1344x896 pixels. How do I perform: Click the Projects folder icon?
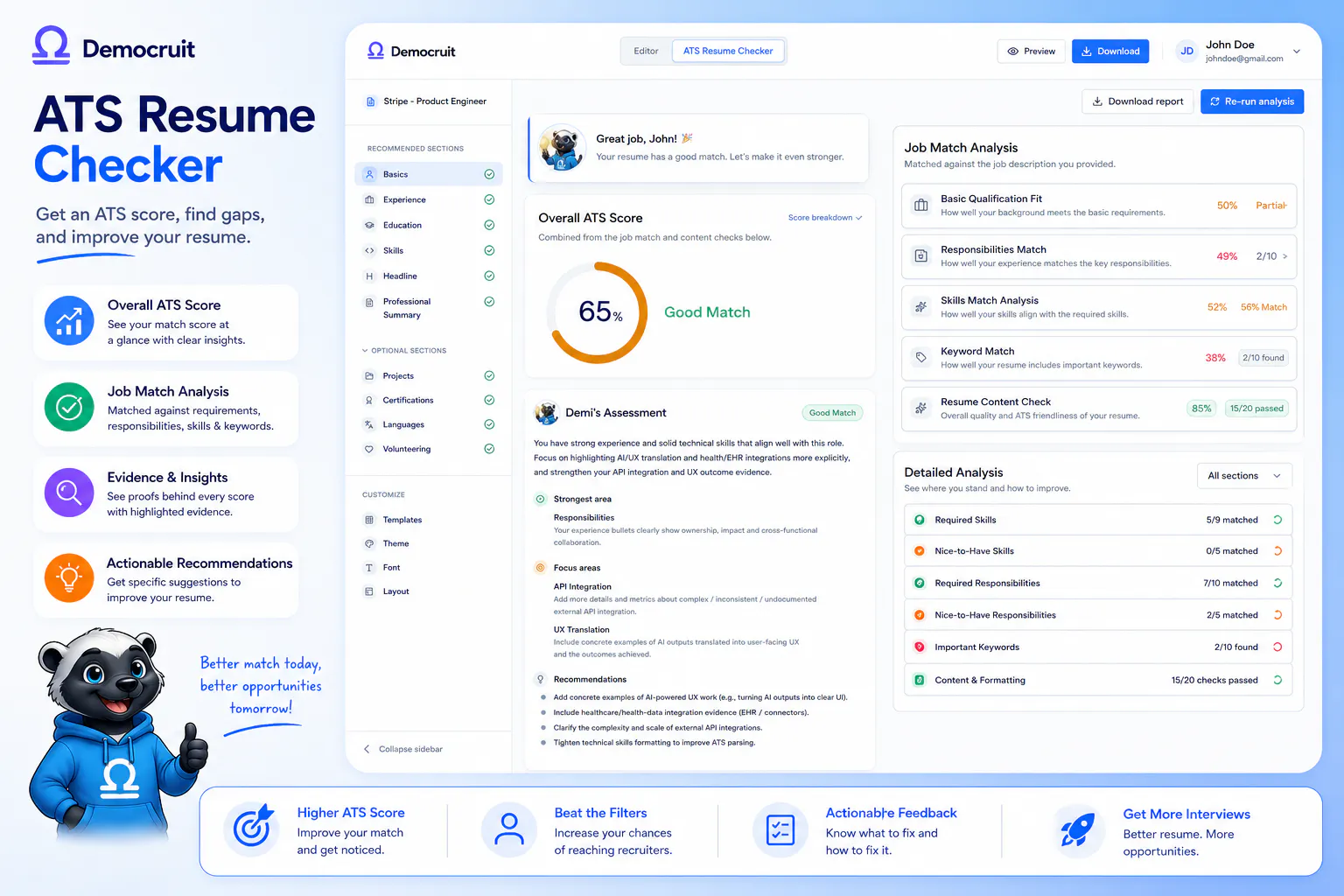(x=369, y=375)
